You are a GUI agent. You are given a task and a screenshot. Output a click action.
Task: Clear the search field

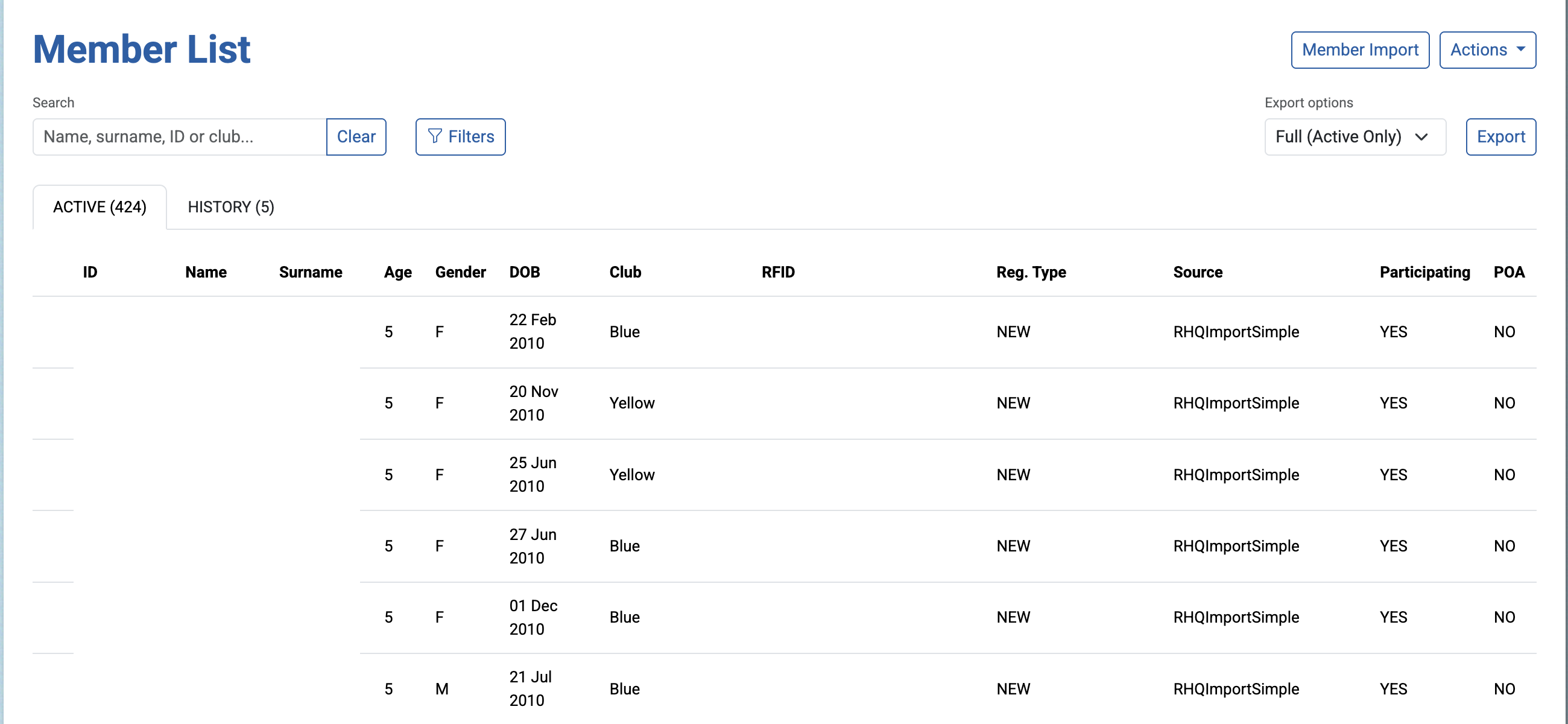click(356, 137)
